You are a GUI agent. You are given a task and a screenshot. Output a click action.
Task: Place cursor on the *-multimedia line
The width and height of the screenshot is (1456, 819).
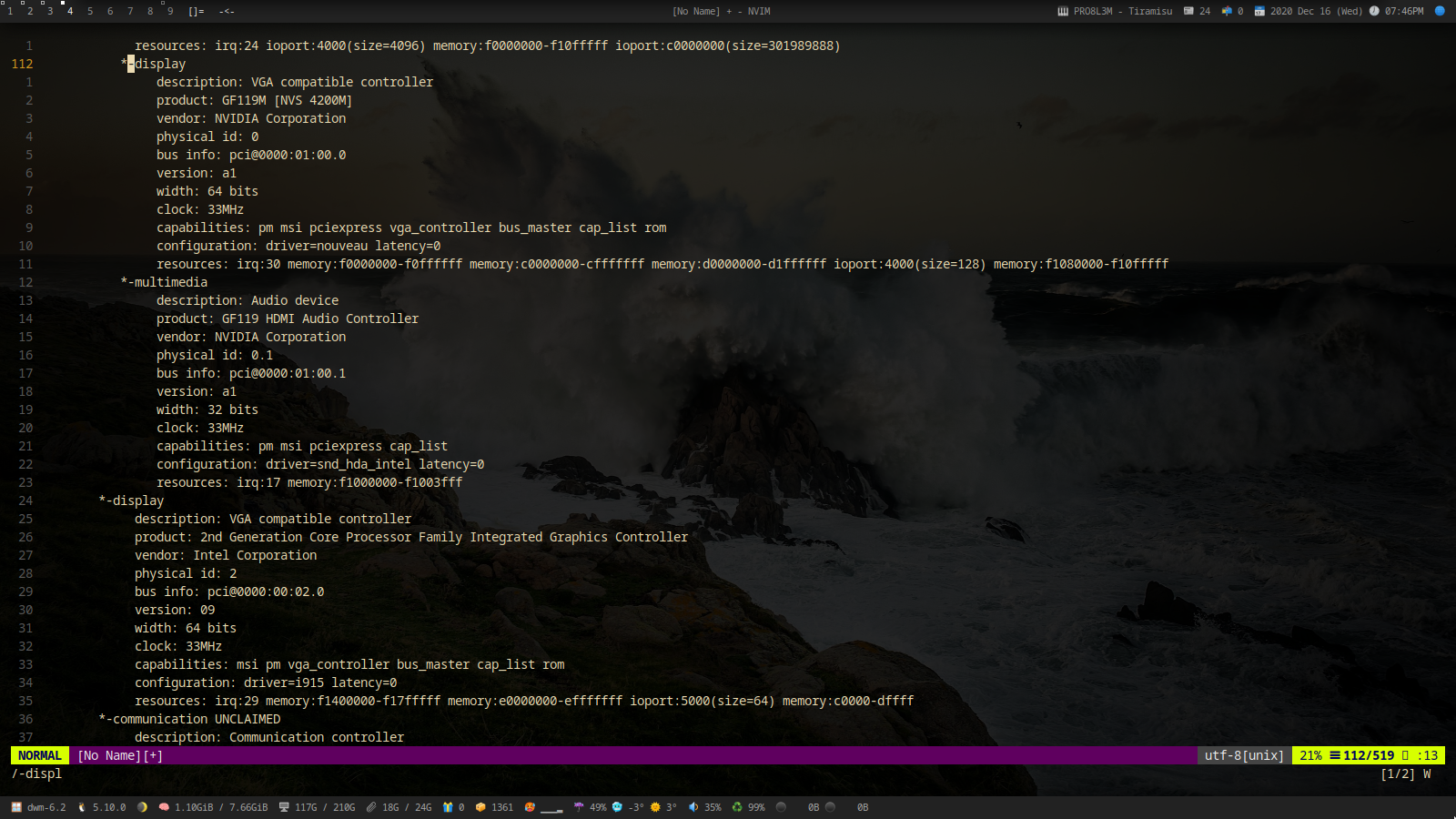point(165,282)
